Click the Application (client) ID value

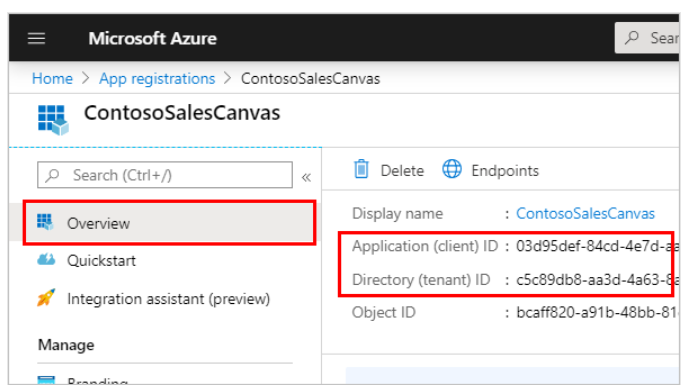[598, 246]
